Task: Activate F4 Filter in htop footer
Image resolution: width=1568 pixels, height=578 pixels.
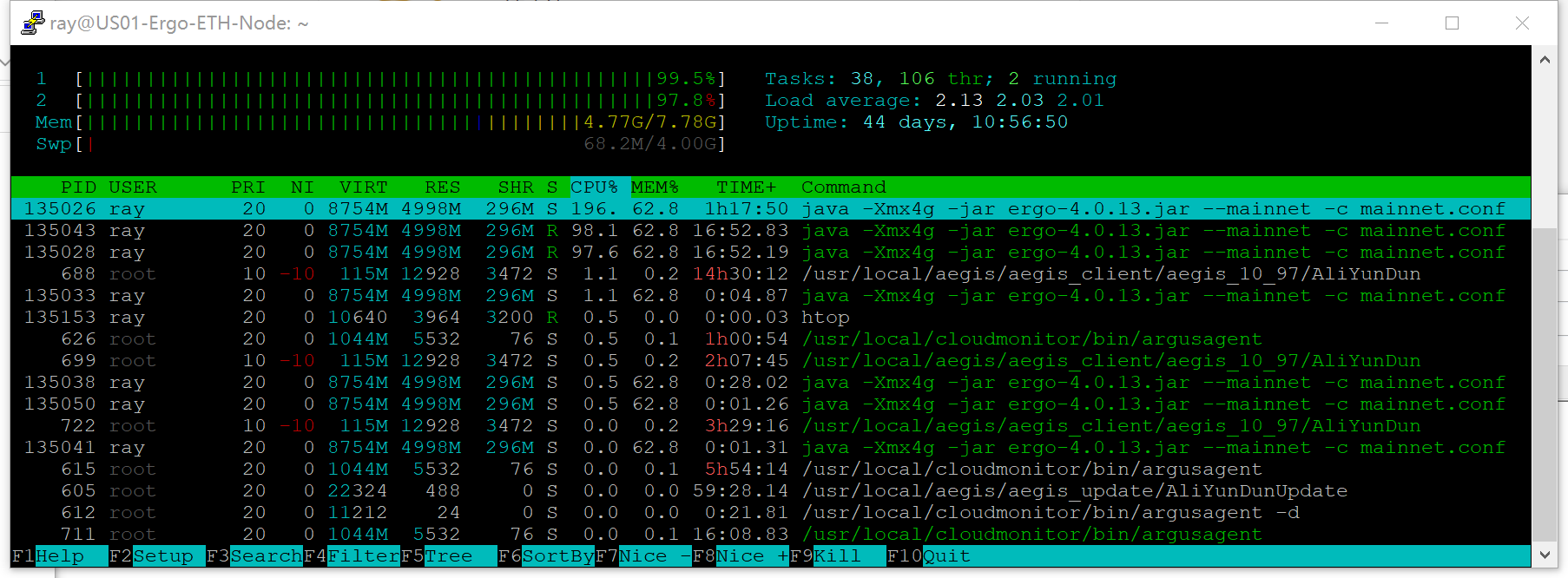Action: pos(352,556)
